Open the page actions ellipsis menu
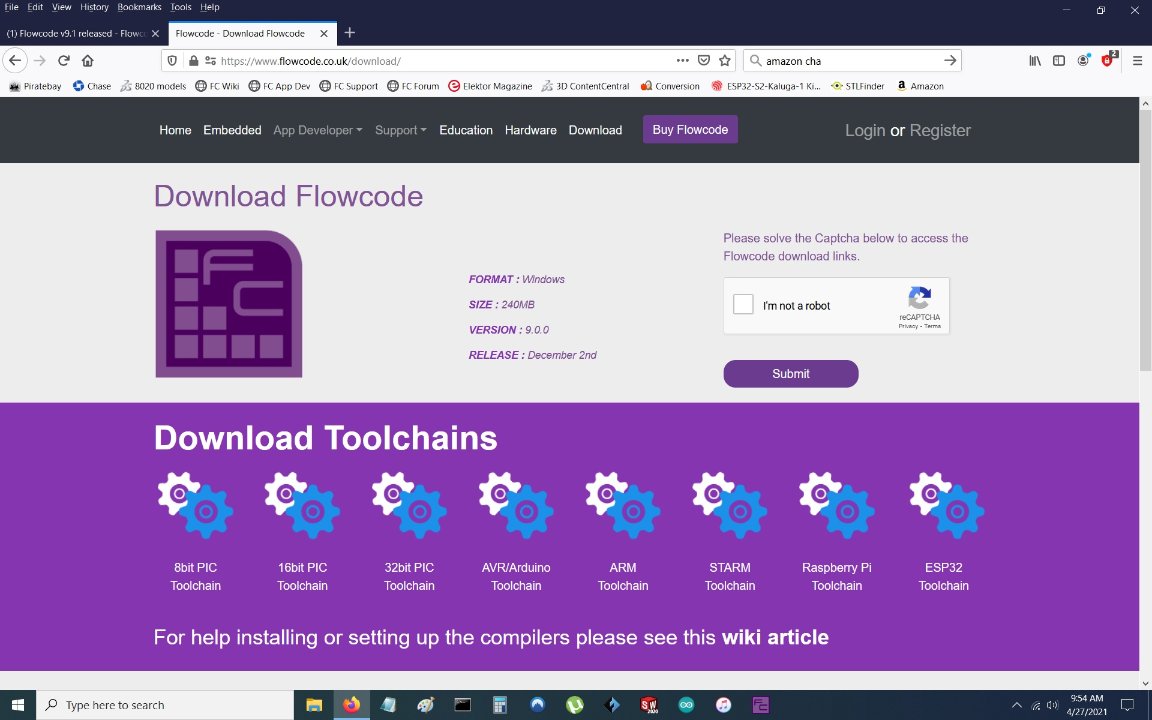This screenshot has height=720, width=1152. coord(682,61)
